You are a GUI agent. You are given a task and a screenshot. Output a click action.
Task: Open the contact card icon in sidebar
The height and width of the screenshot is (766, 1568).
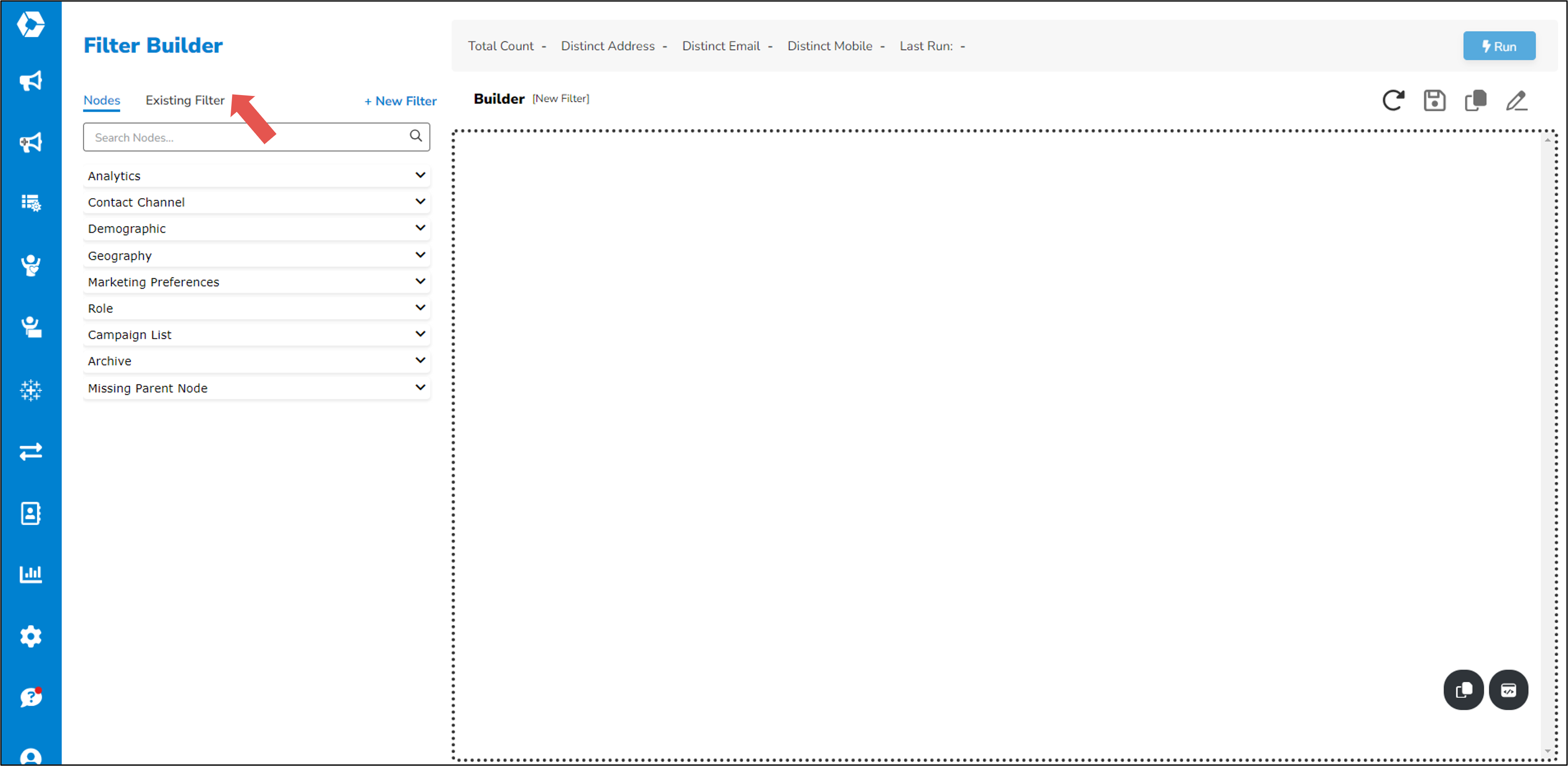point(31,513)
